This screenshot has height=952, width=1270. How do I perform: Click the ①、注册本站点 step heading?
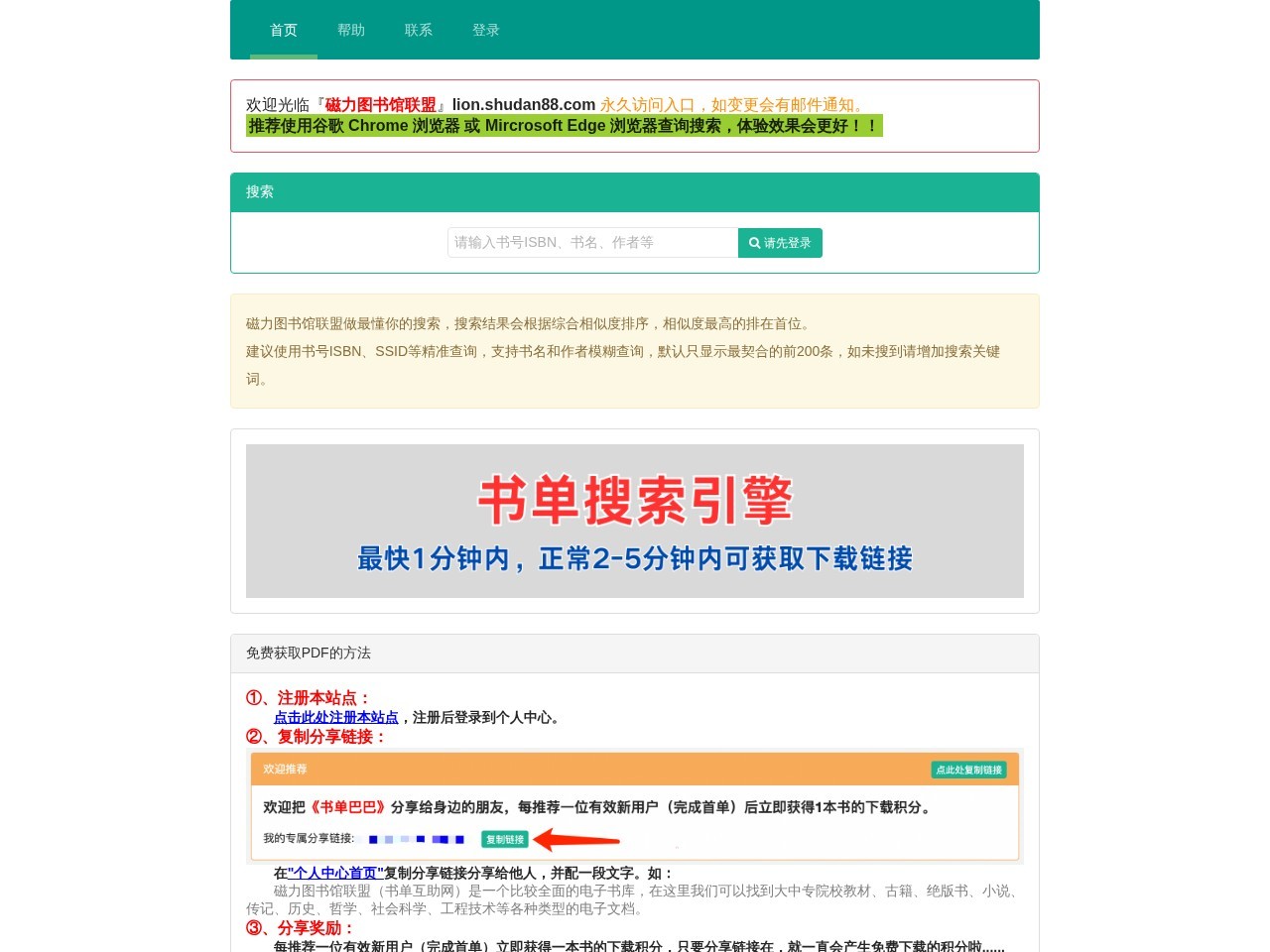tap(309, 698)
